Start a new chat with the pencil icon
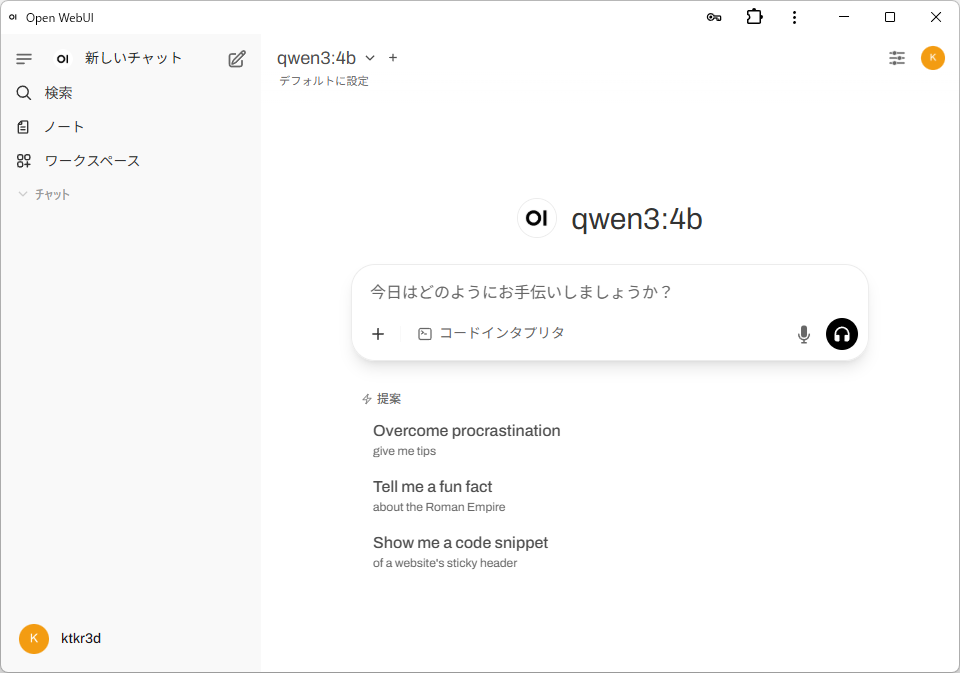 237,59
